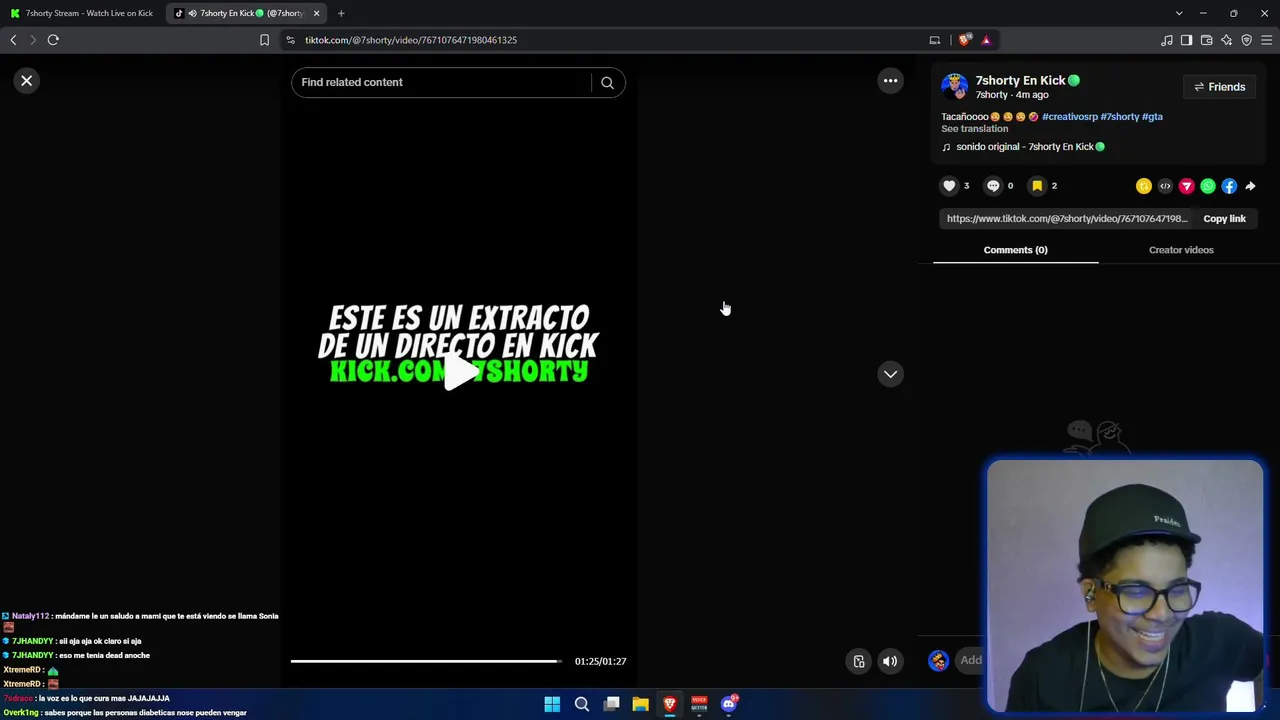The height and width of the screenshot is (720, 1280).
Task: Bookmark this page in the browser
Action: coord(264,40)
